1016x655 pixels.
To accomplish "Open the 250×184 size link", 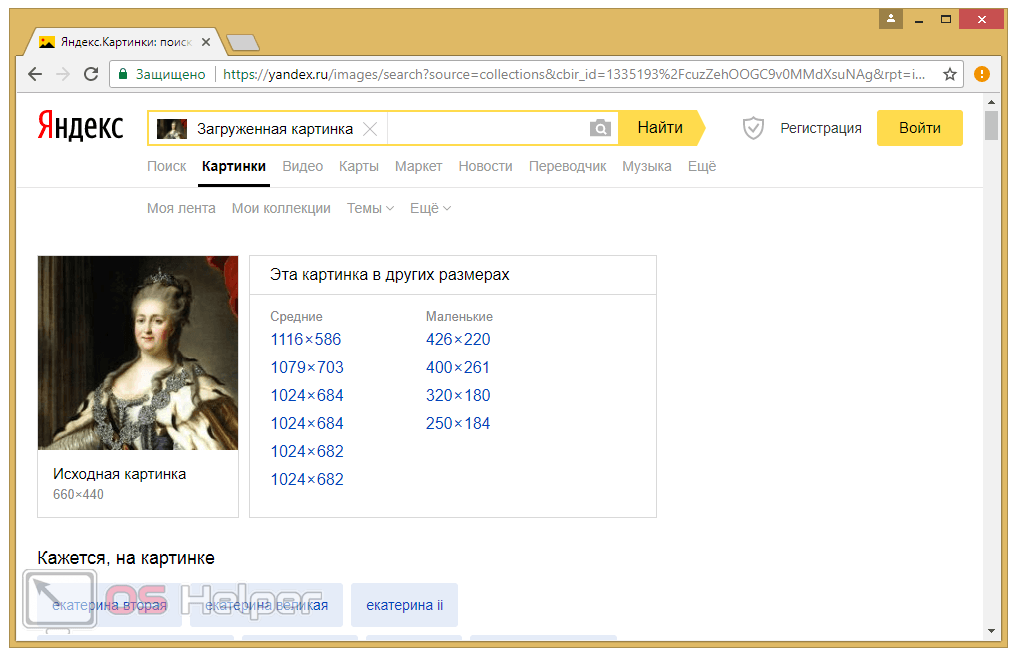I will (458, 423).
